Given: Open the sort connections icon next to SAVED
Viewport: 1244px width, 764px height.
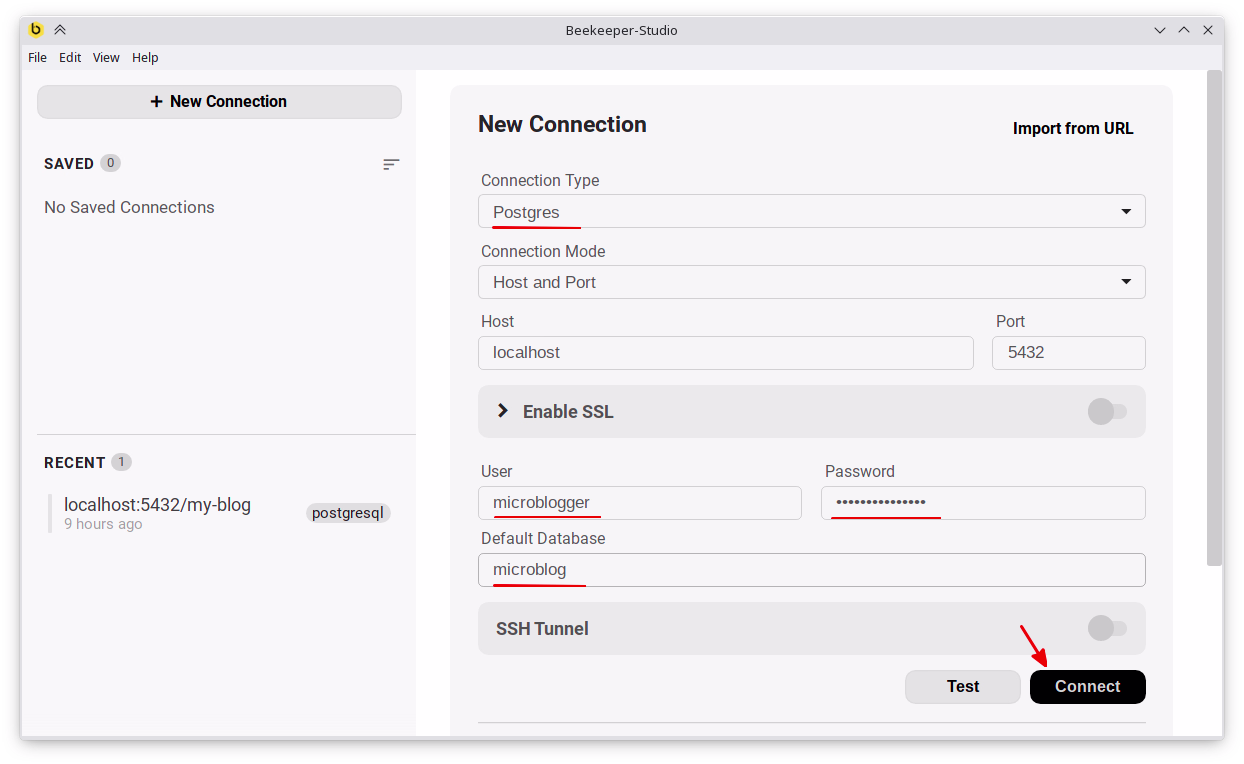Looking at the screenshot, I should 390,164.
